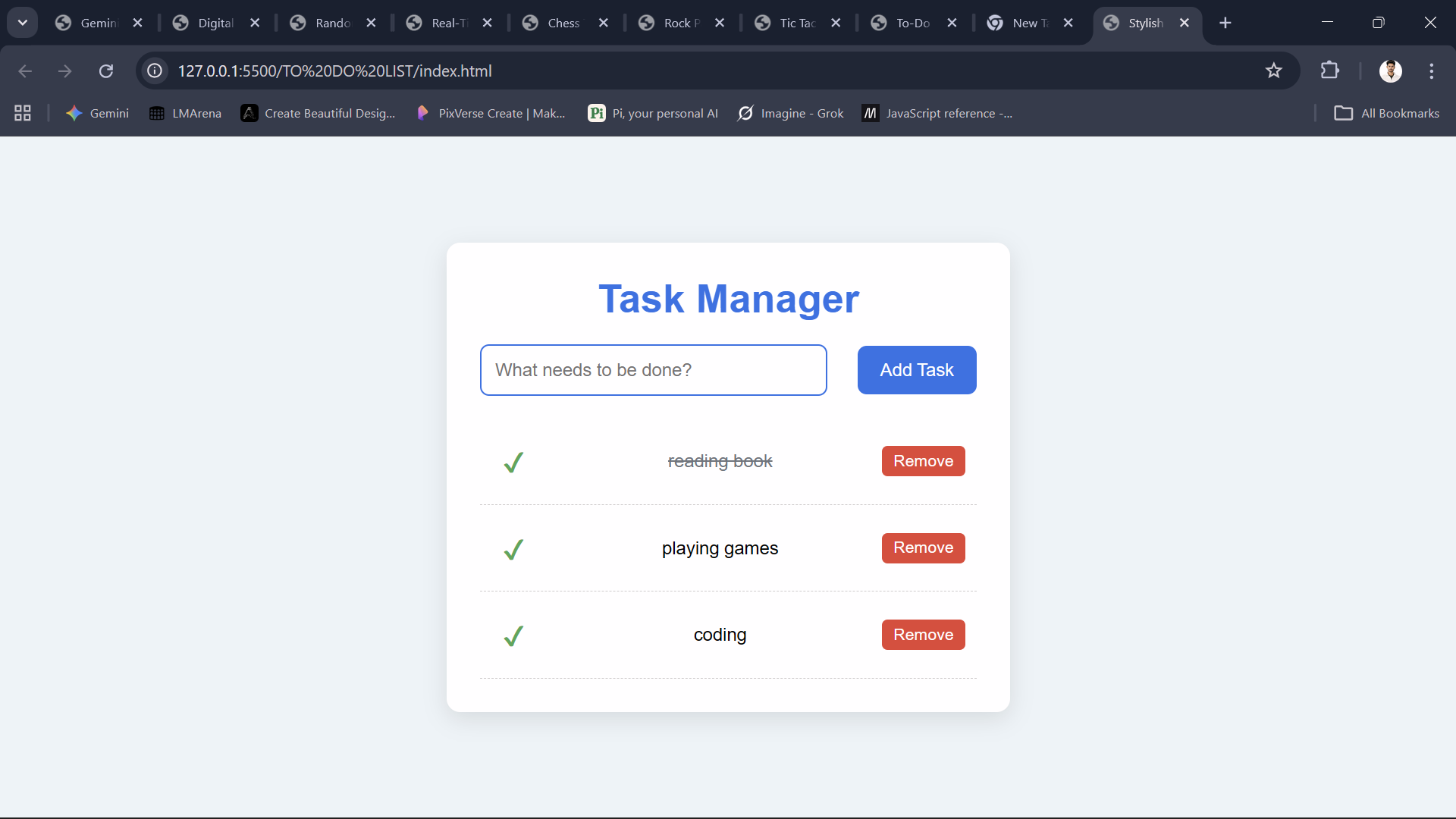This screenshot has width=1456, height=819.
Task: Open the Chrome three-dot menu
Action: (x=1431, y=71)
